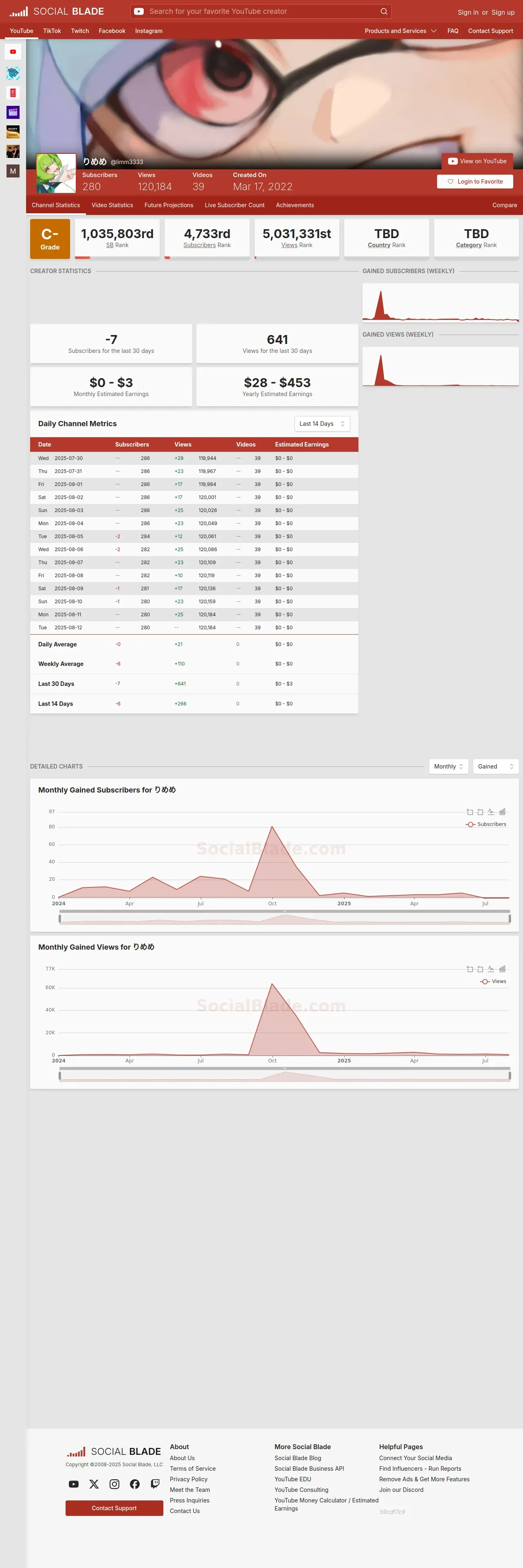Viewport: 523px width, 1568px height.
Task: Switch subscribers chart to bar chart view
Action: (x=502, y=811)
